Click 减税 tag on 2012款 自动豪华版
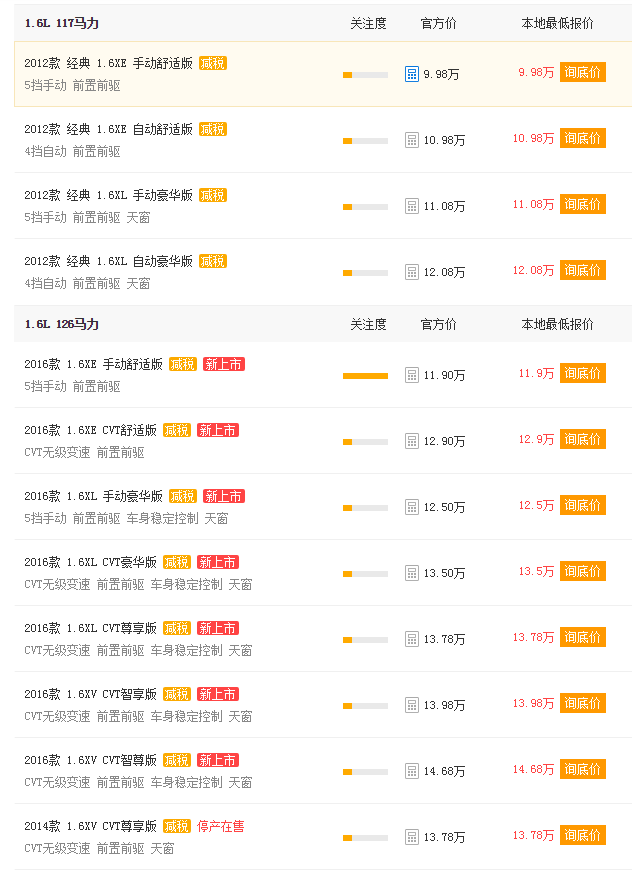 tap(213, 261)
